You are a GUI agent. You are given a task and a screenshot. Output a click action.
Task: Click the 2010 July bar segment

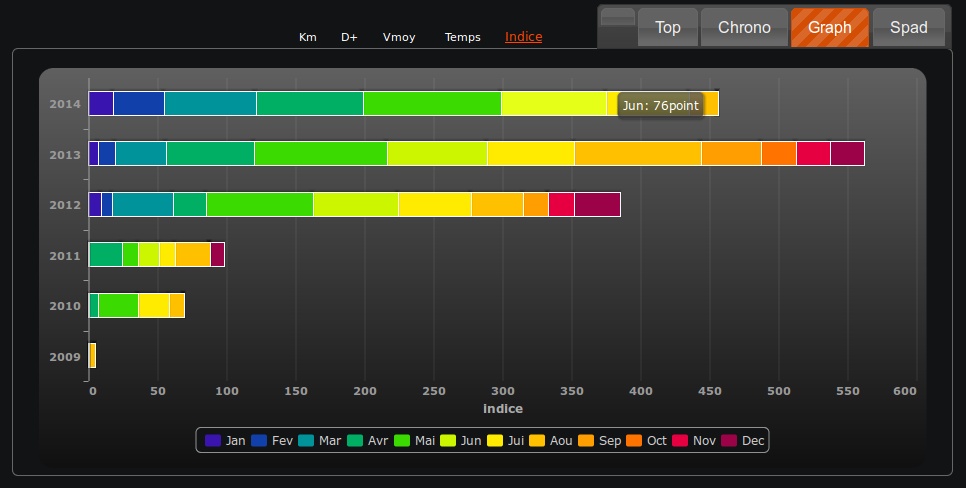coord(154,306)
